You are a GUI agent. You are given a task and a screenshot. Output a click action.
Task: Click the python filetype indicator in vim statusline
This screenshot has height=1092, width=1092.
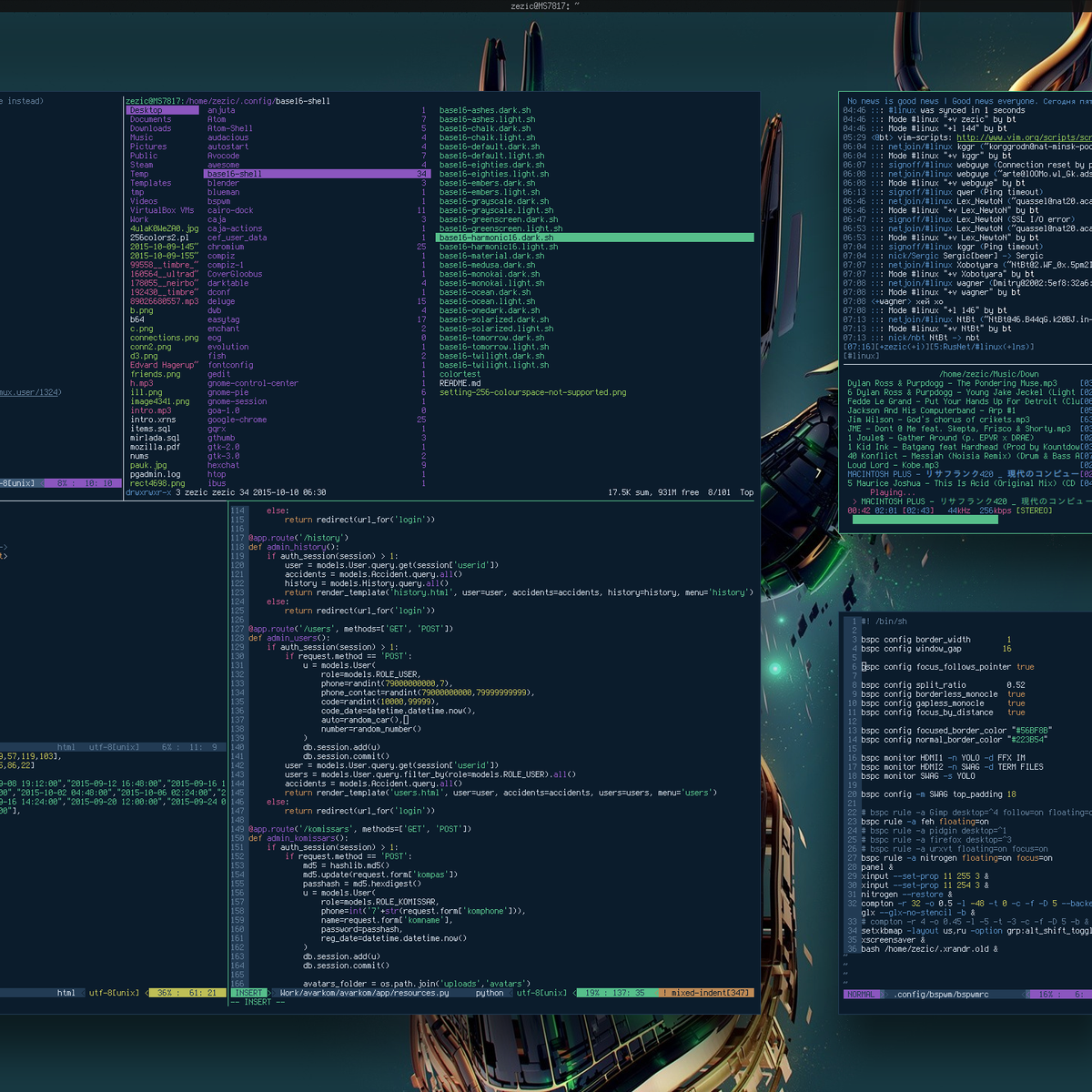(x=490, y=993)
